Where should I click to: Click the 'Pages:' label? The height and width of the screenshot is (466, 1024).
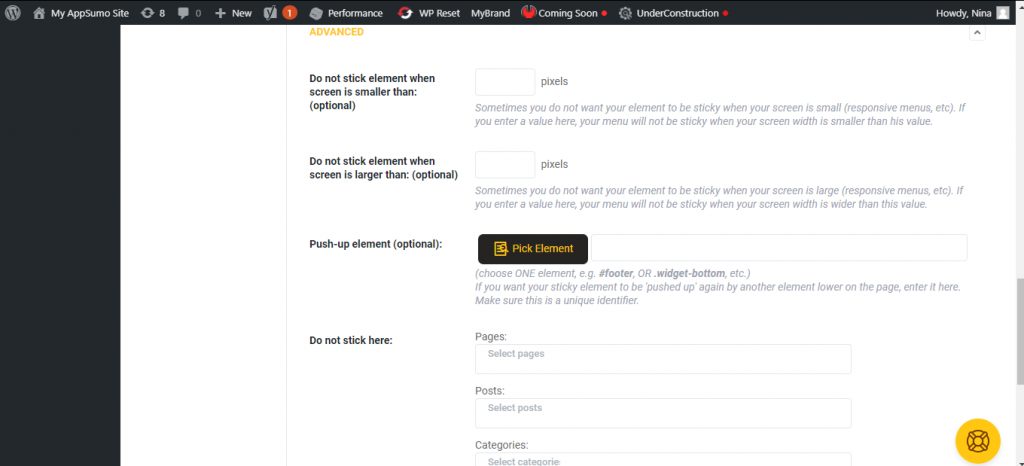coord(491,337)
